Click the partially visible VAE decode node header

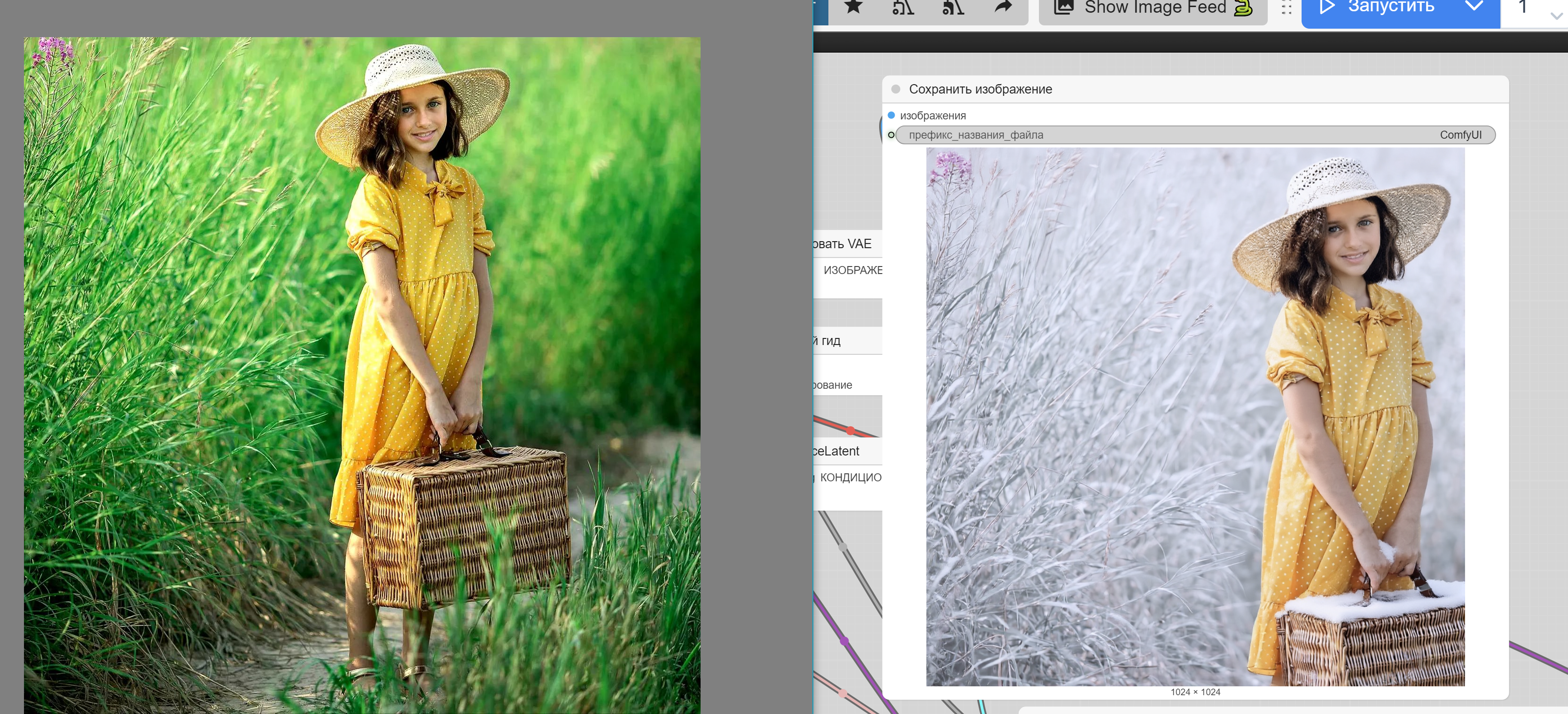843,243
